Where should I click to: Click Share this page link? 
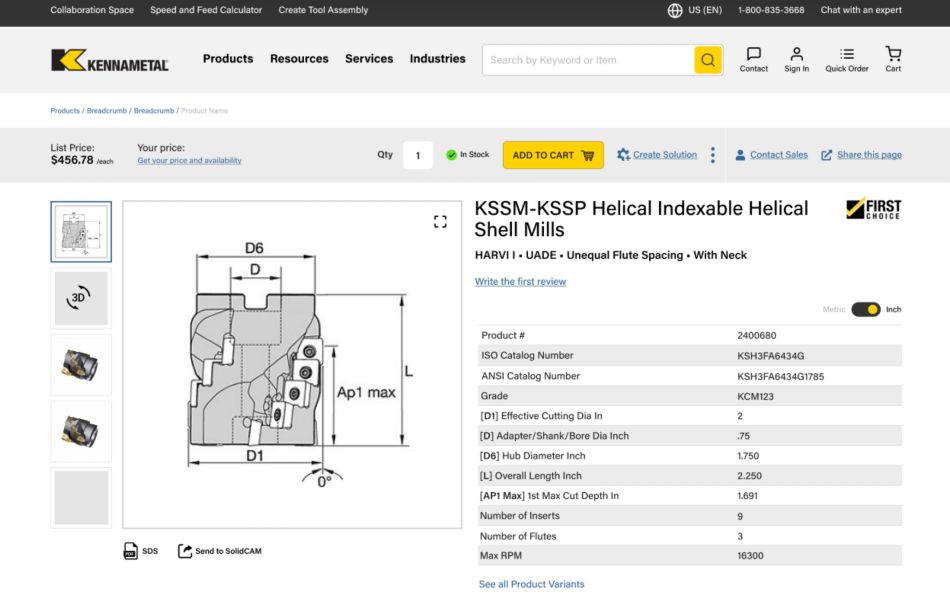pyautogui.click(x=869, y=155)
